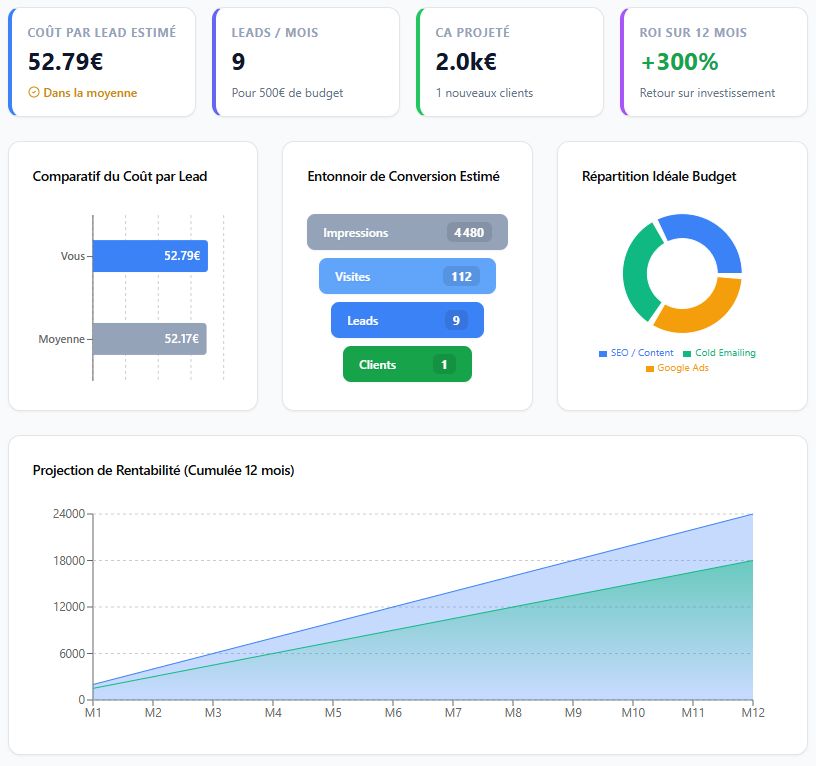Image resolution: width=816 pixels, height=766 pixels.
Task: Select the Visites funnel stage
Action: pos(407,277)
